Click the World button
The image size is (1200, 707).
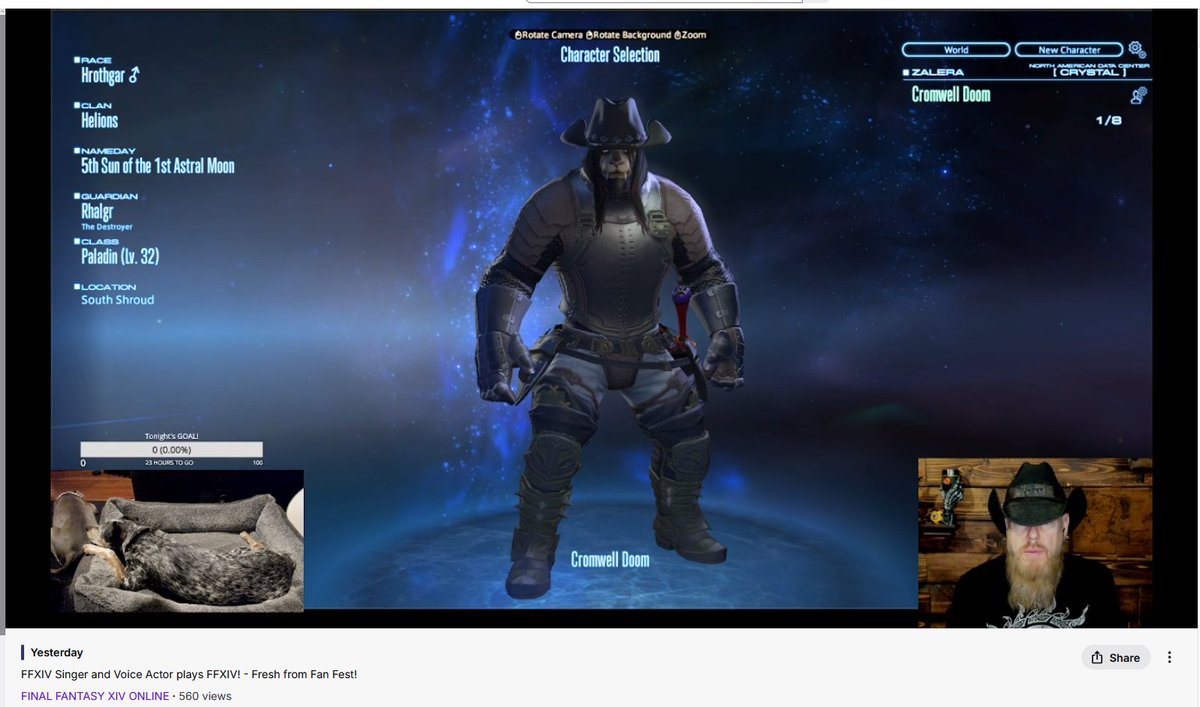[x=956, y=50]
